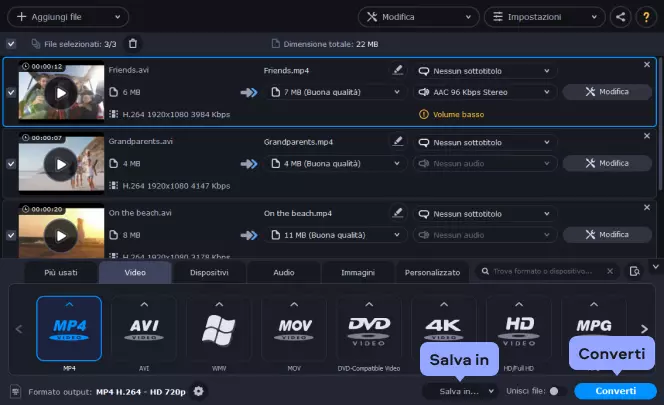Image resolution: width=664 pixels, height=405 pixels.
Task: Select the WMV Windows format icon
Action: pyautogui.click(x=219, y=329)
